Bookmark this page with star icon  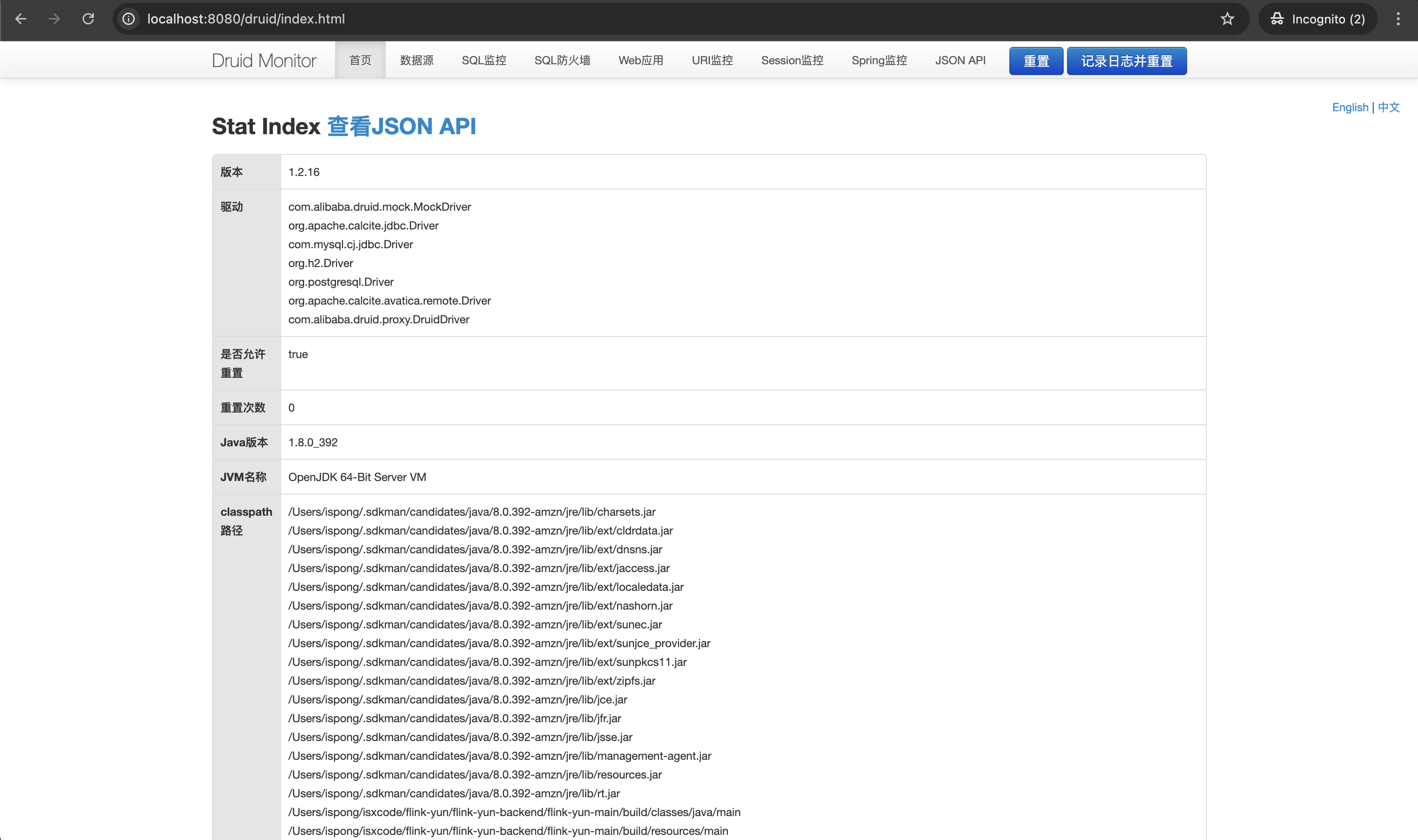pyautogui.click(x=1227, y=19)
